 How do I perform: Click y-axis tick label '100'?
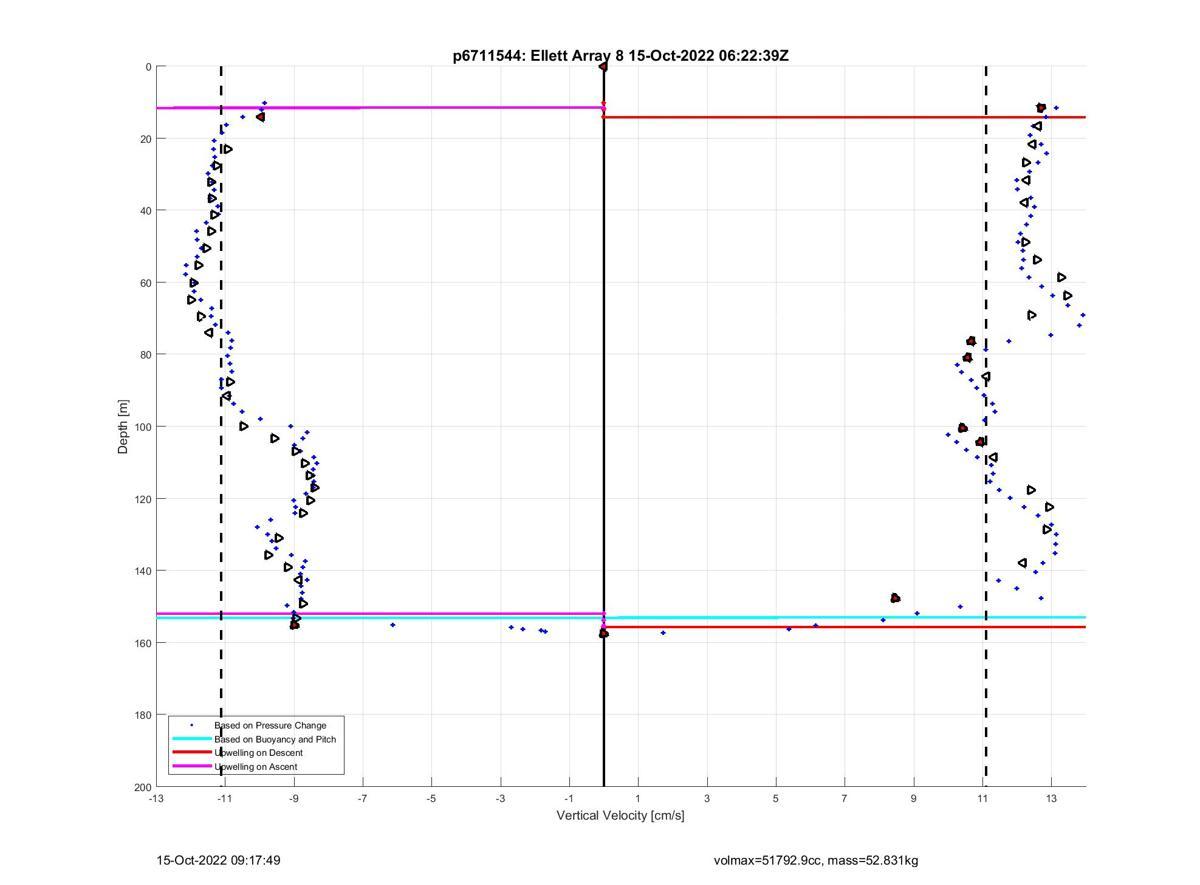142,427
